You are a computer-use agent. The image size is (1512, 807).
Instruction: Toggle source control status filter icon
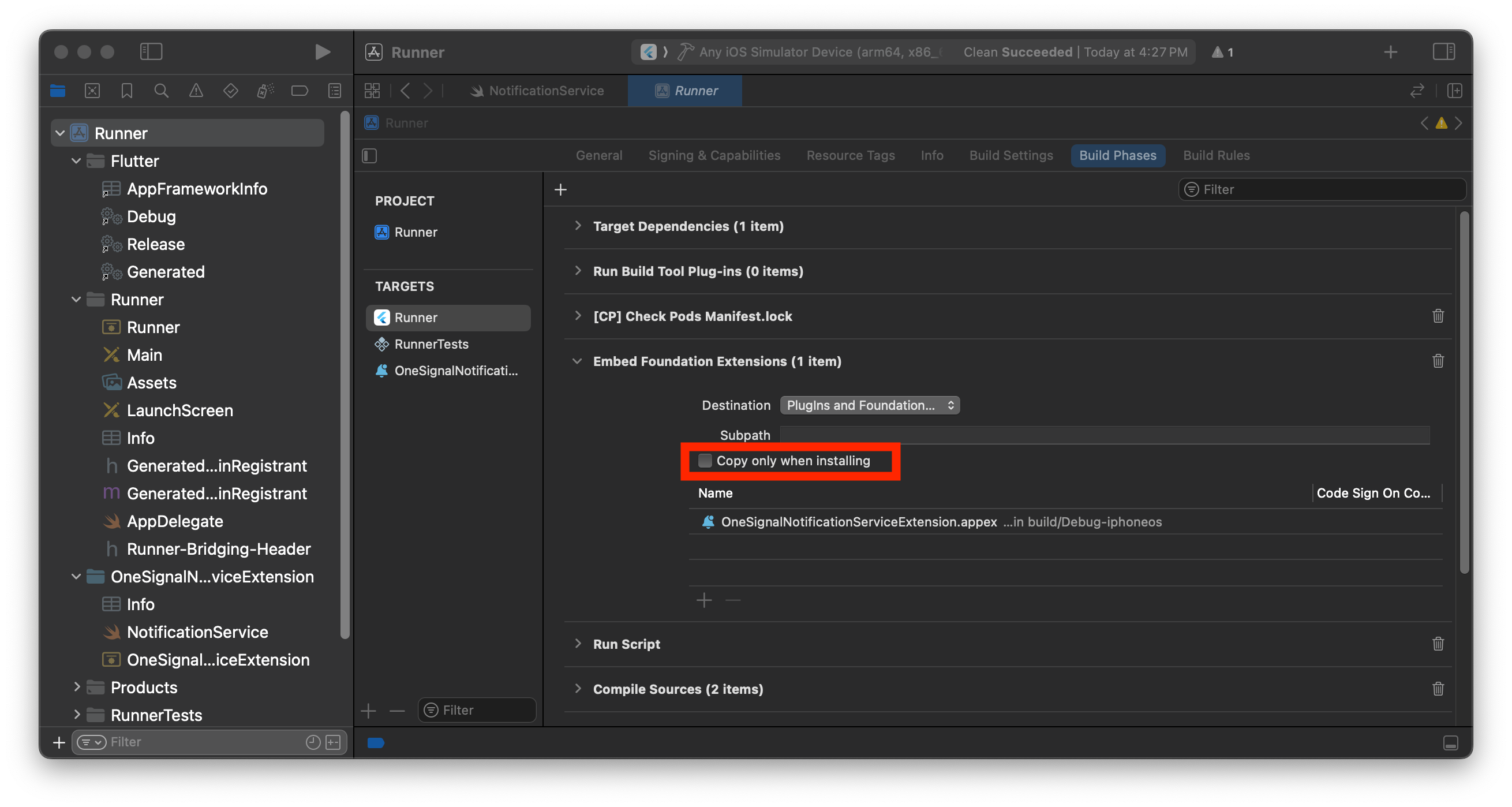(x=334, y=742)
